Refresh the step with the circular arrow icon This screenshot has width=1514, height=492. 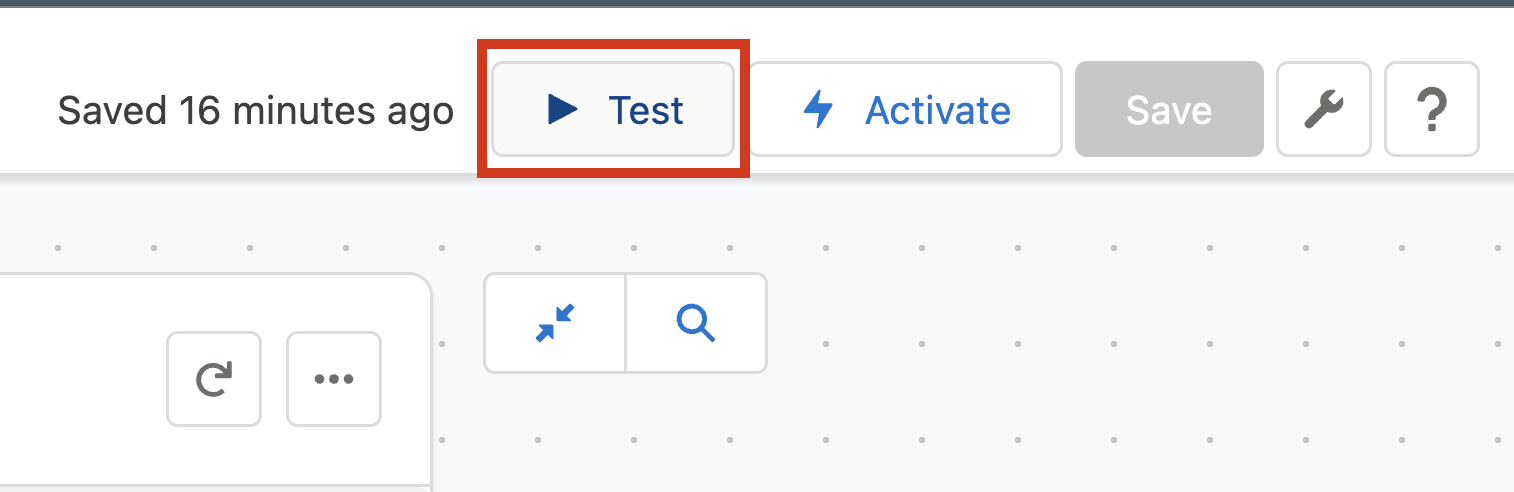(214, 379)
